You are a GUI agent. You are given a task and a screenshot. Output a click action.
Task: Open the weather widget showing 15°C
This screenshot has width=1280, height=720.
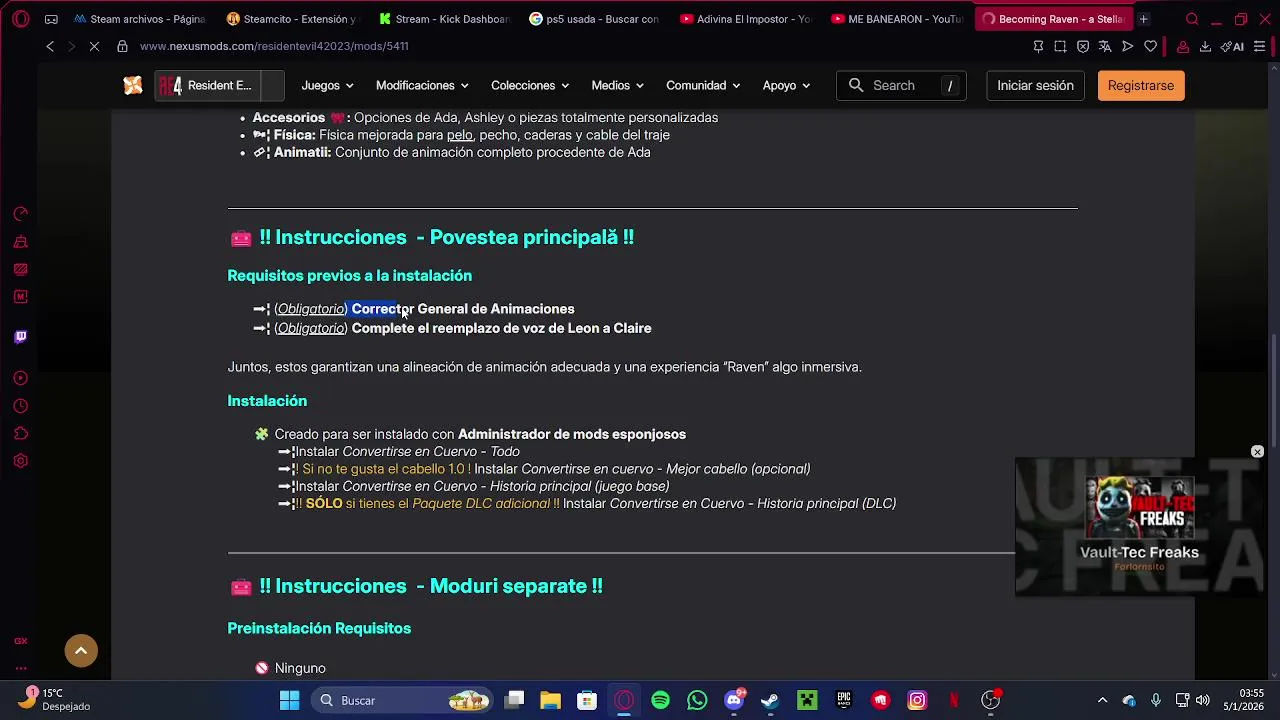56,700
